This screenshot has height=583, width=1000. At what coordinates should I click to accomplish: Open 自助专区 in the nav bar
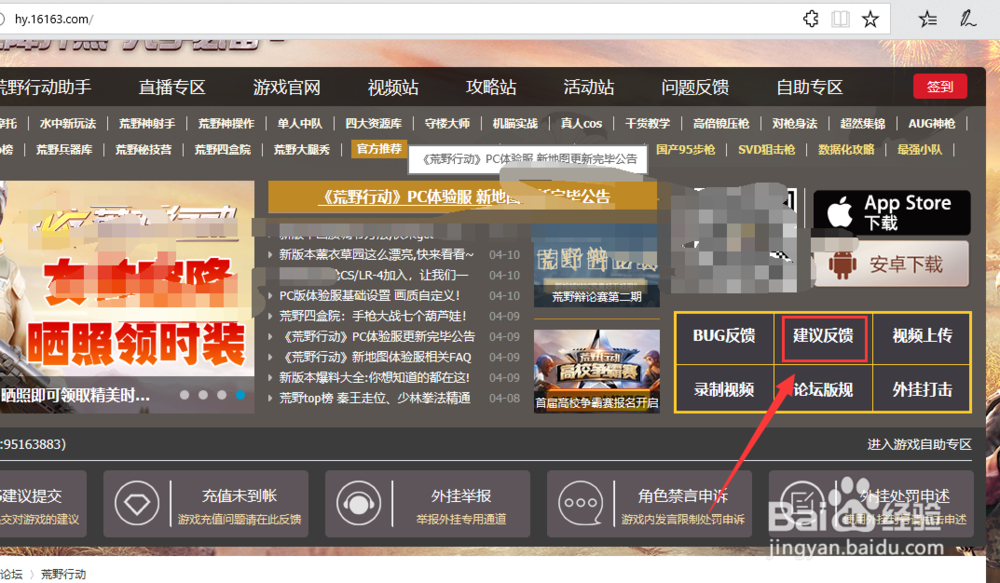click(x=809, y=87)
